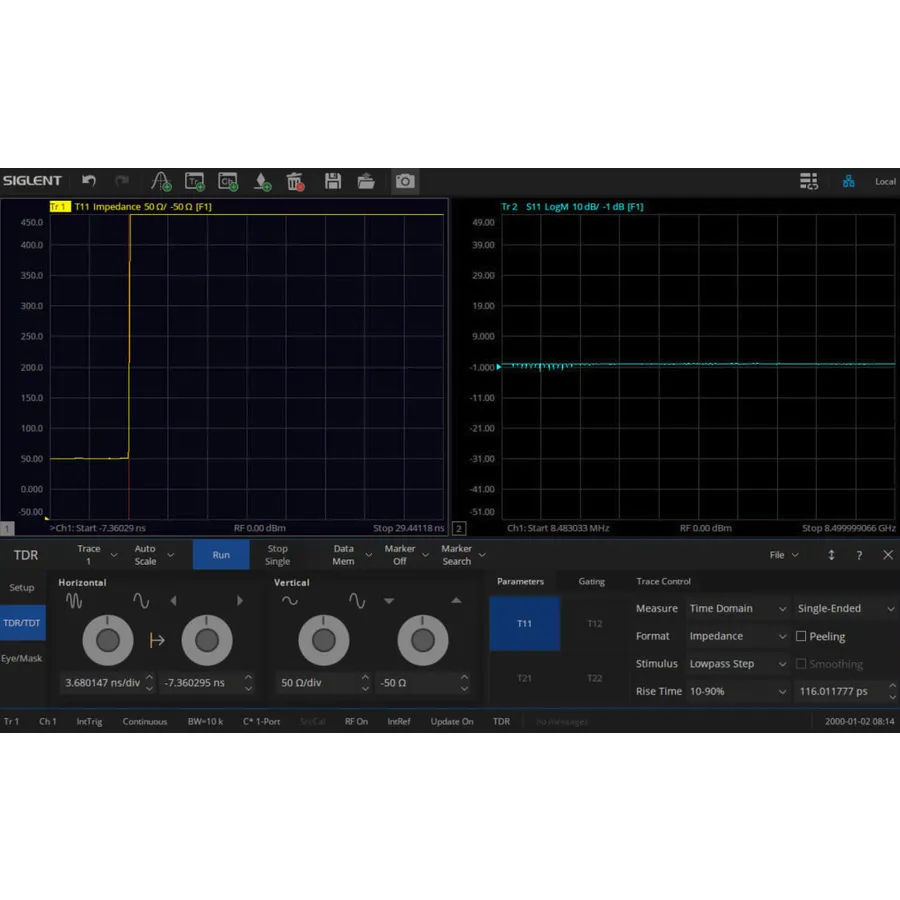
Task: Click the Save file icon
Action: (x=333, y=181)
